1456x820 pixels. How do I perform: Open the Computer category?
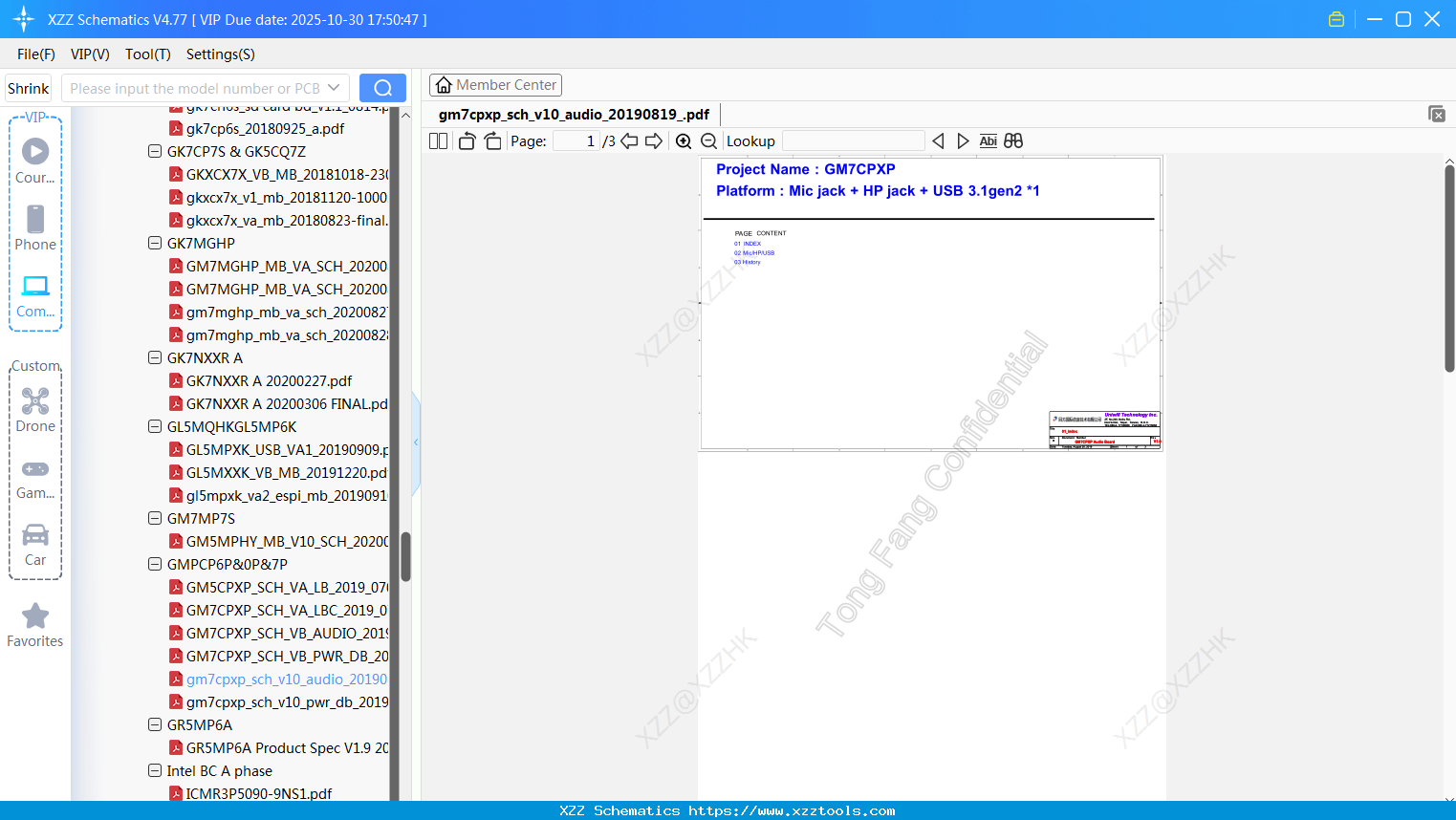pos(35,295)
